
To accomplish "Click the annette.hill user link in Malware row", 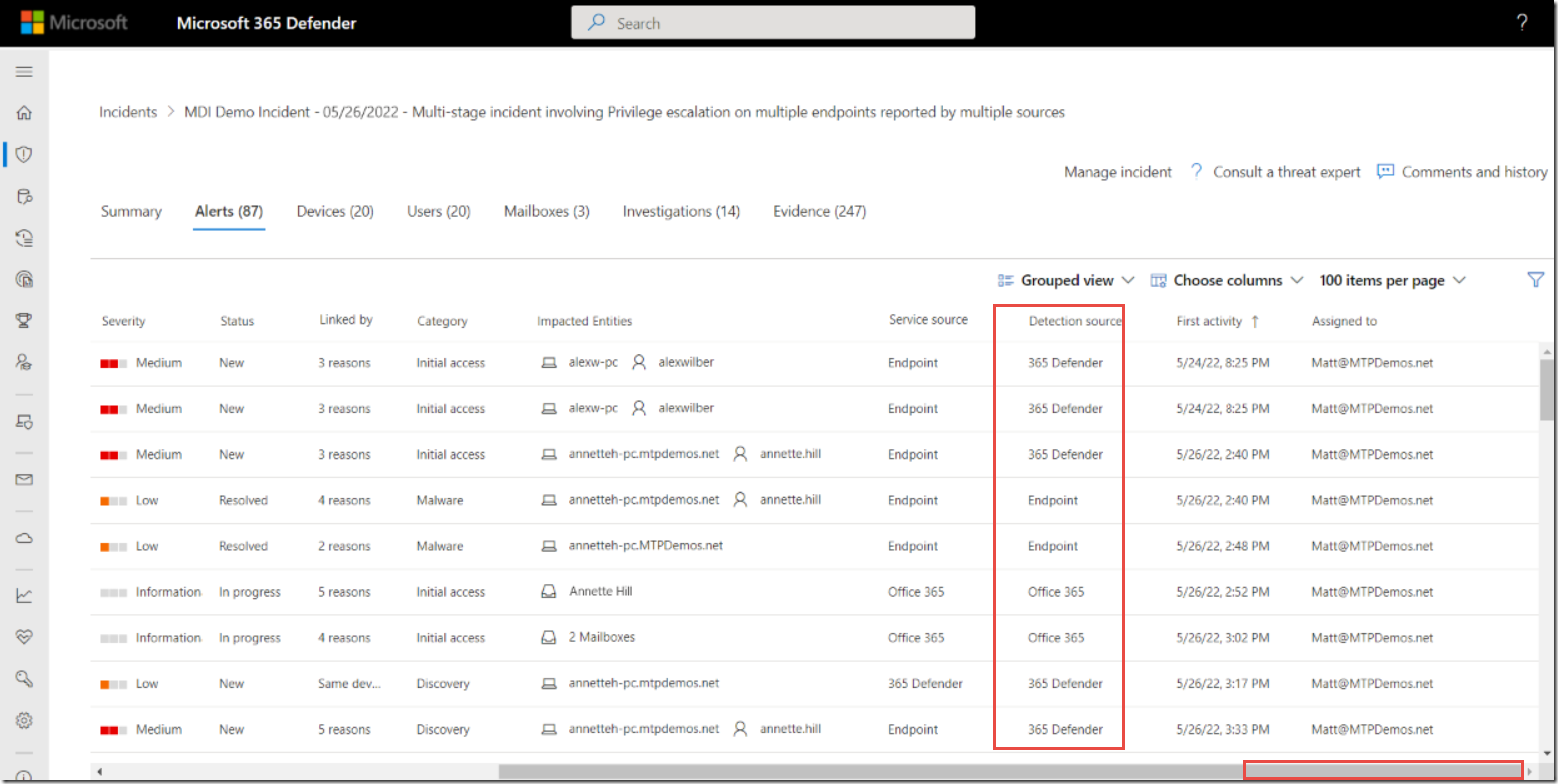I will click(x=790, y=500).
